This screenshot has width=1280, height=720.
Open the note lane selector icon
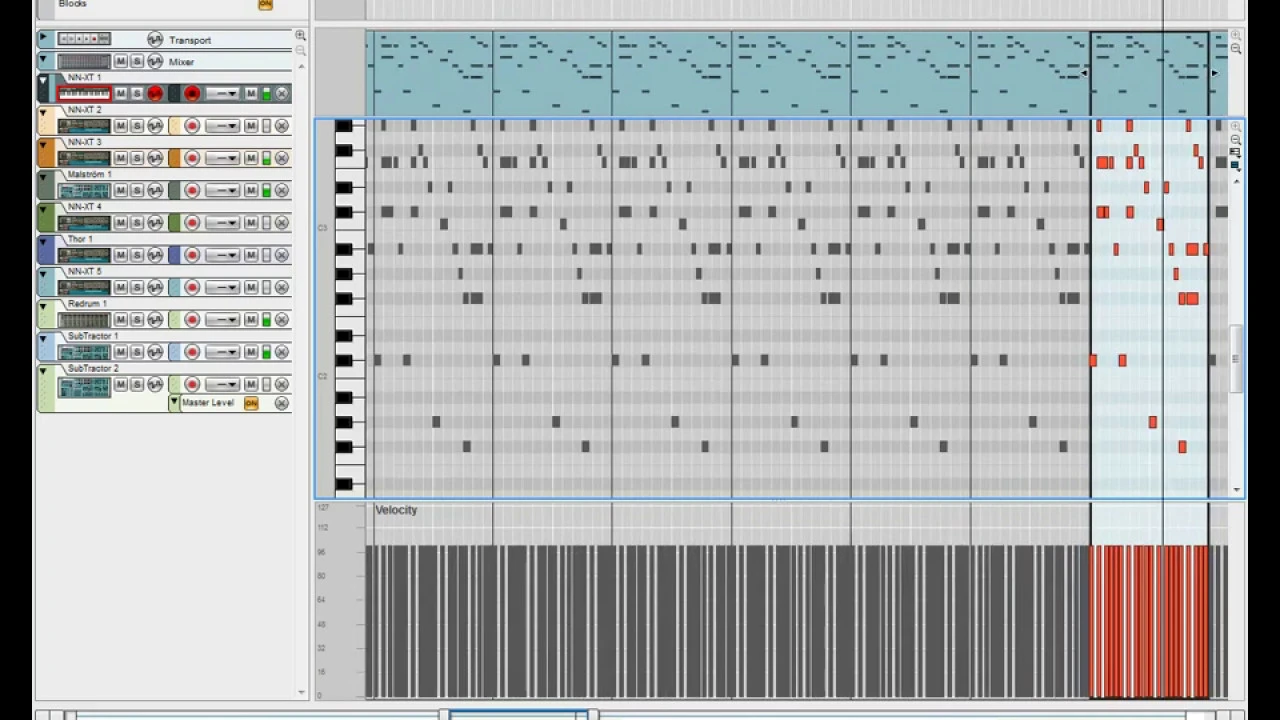click(1235, 165)
